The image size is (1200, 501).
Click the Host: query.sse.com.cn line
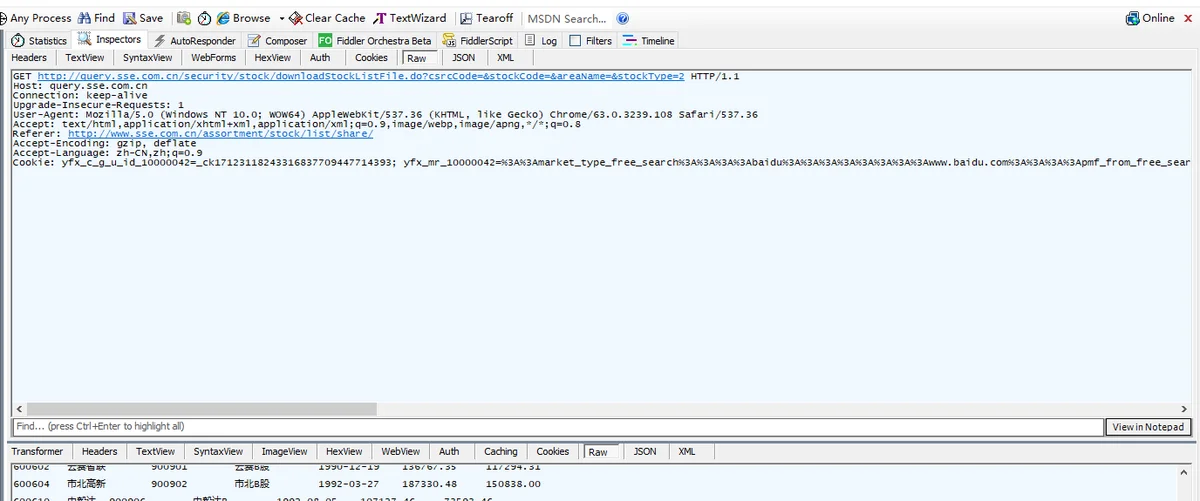pos(80,86)
